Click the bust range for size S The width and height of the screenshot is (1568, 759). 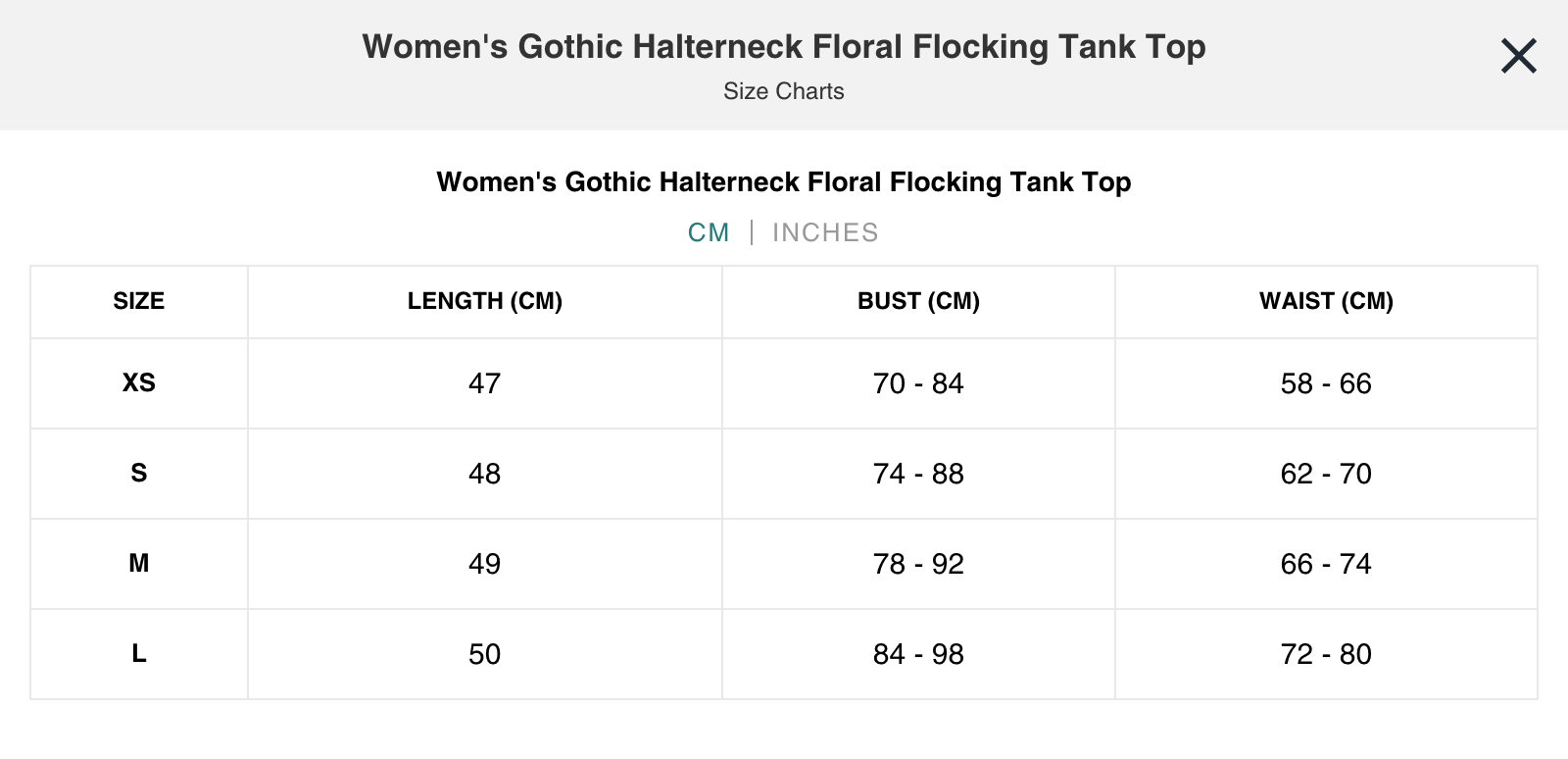pos(917,474)
